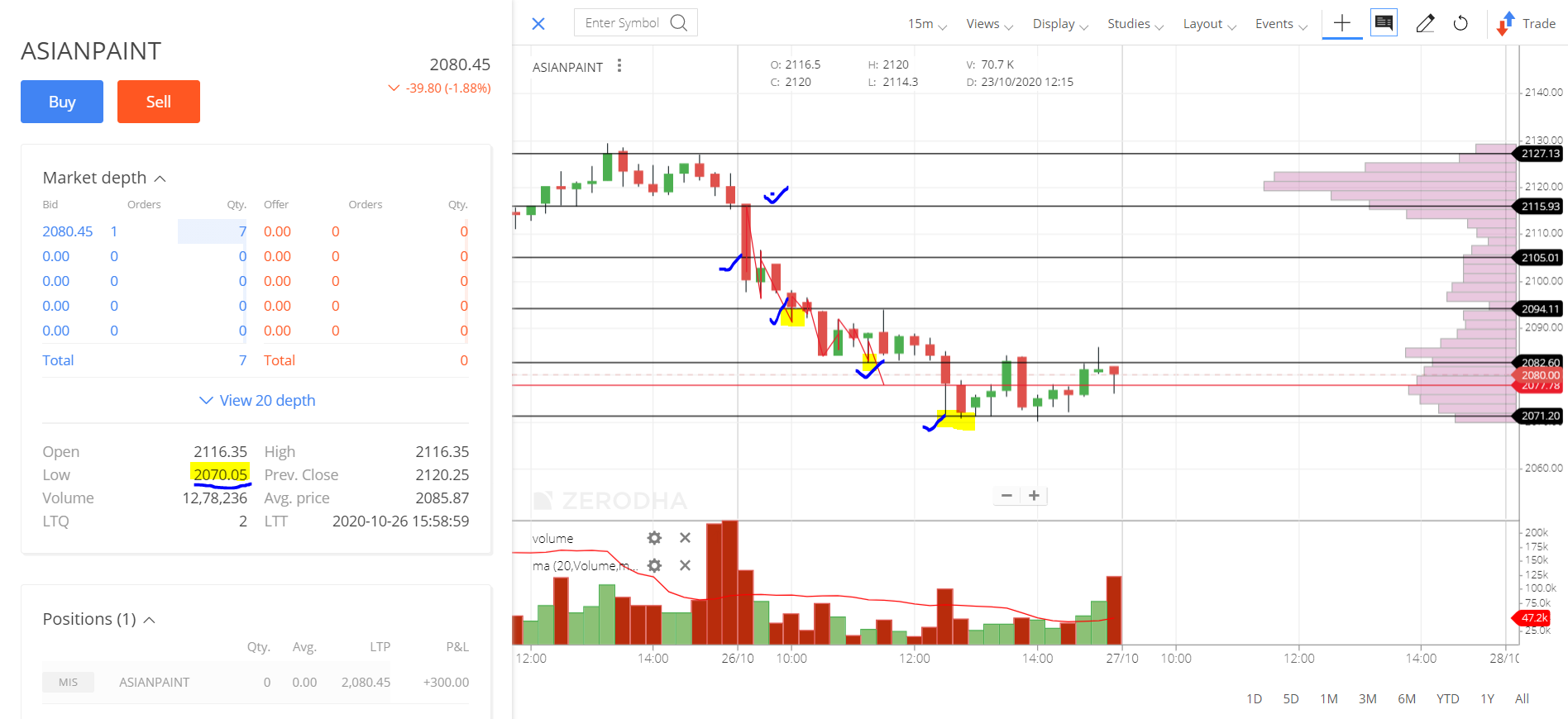Remove the ma (20,Volume) study
This screenshot has width=1568, height=719.
point(685,566)
